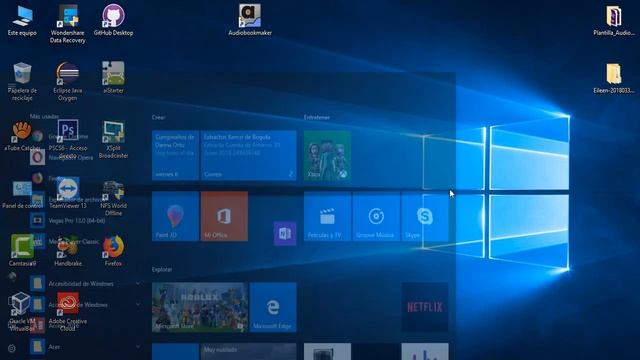The image size is (640, 360).
Task: Open Panel de control desktop icon
Action: [22, 194]
